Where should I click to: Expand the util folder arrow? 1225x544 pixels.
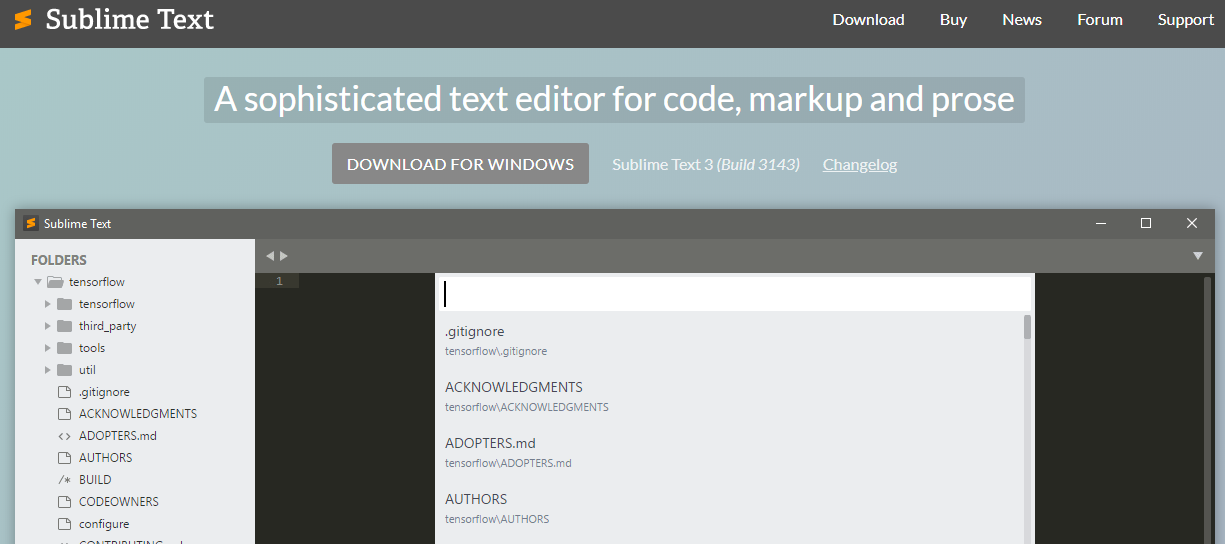(x=48, y=370)
